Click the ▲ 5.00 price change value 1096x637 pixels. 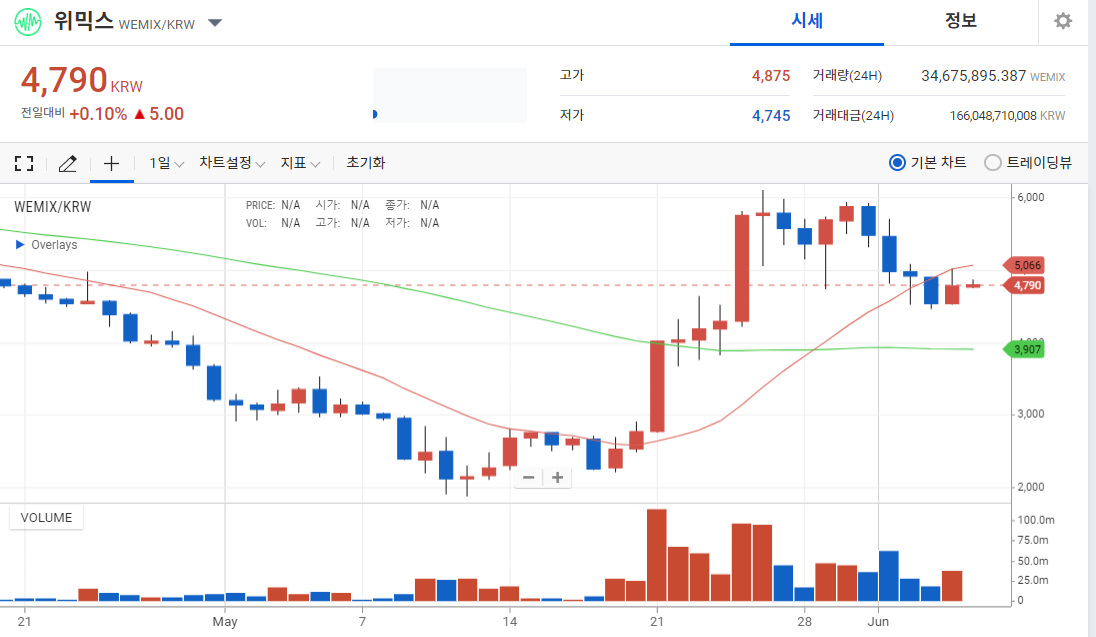(159, 114)
